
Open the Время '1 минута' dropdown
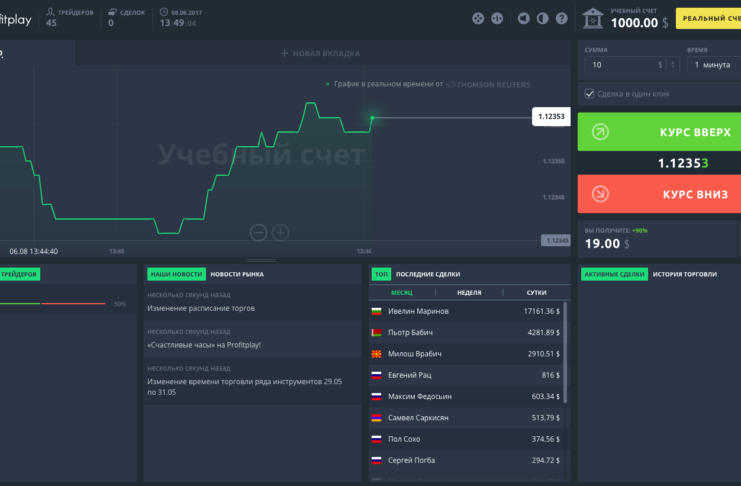[714, 65]
